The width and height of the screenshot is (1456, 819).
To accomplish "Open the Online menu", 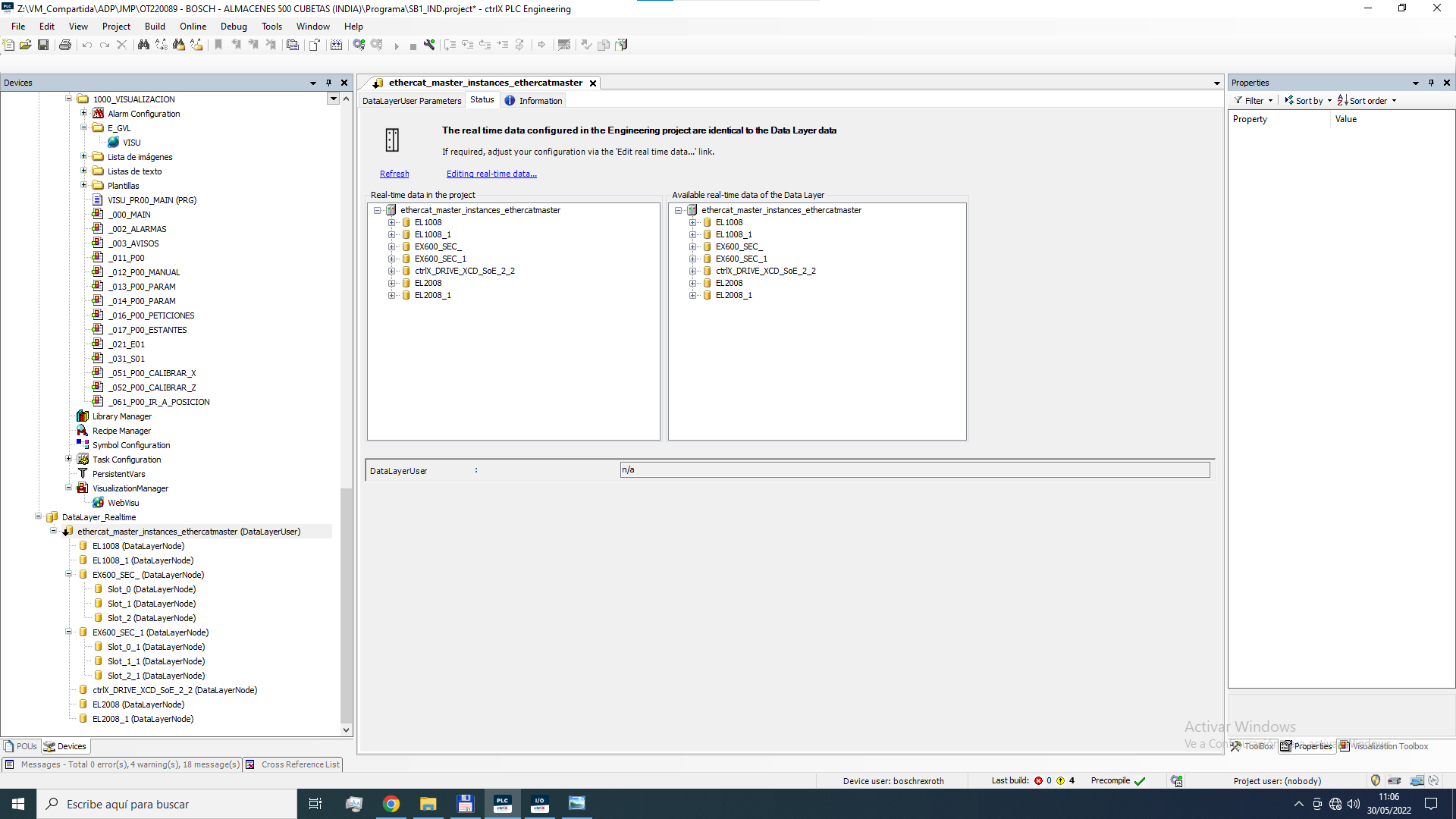I will tap(193, 27).
